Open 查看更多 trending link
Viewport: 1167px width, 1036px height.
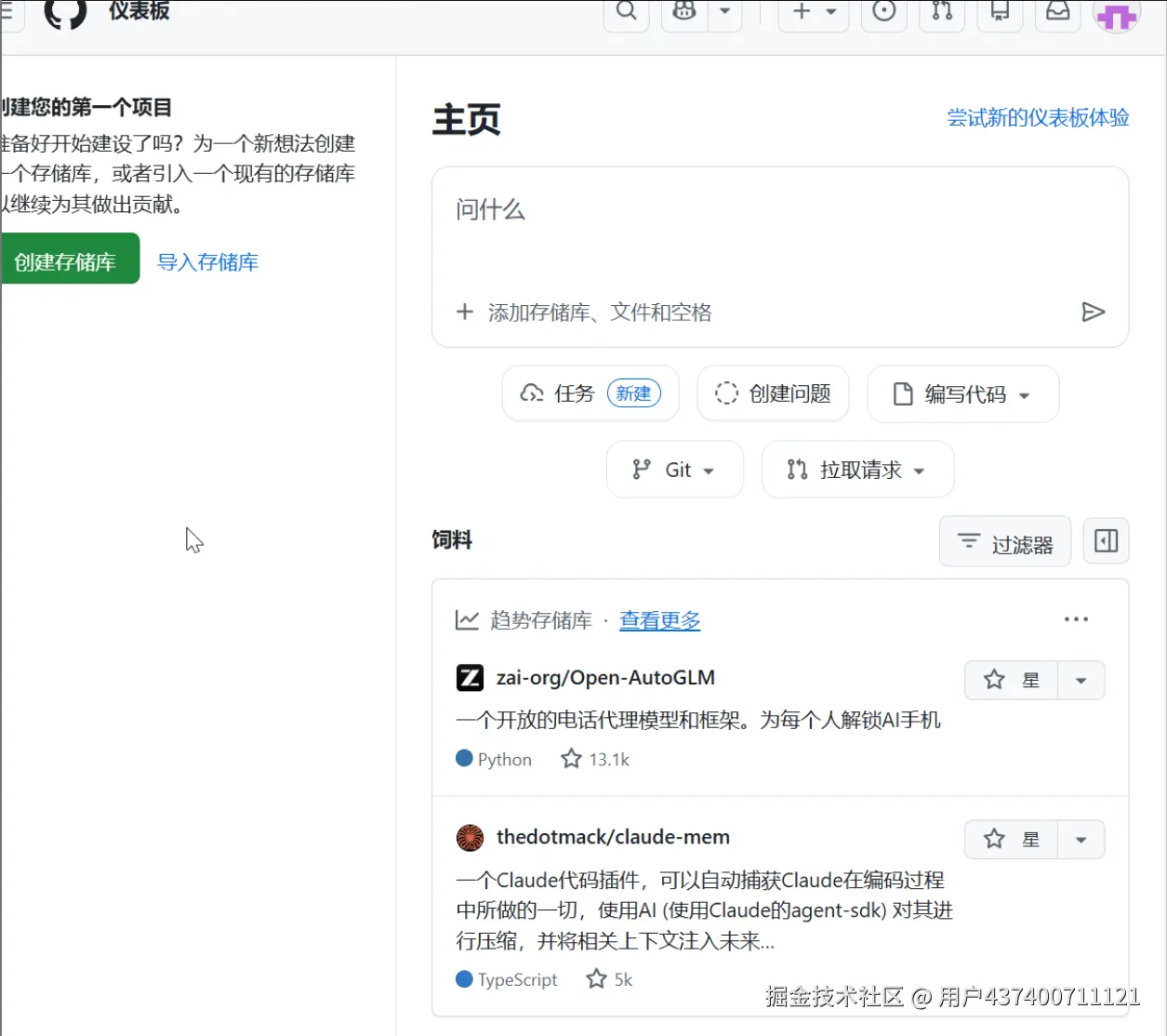click(660, 620)
